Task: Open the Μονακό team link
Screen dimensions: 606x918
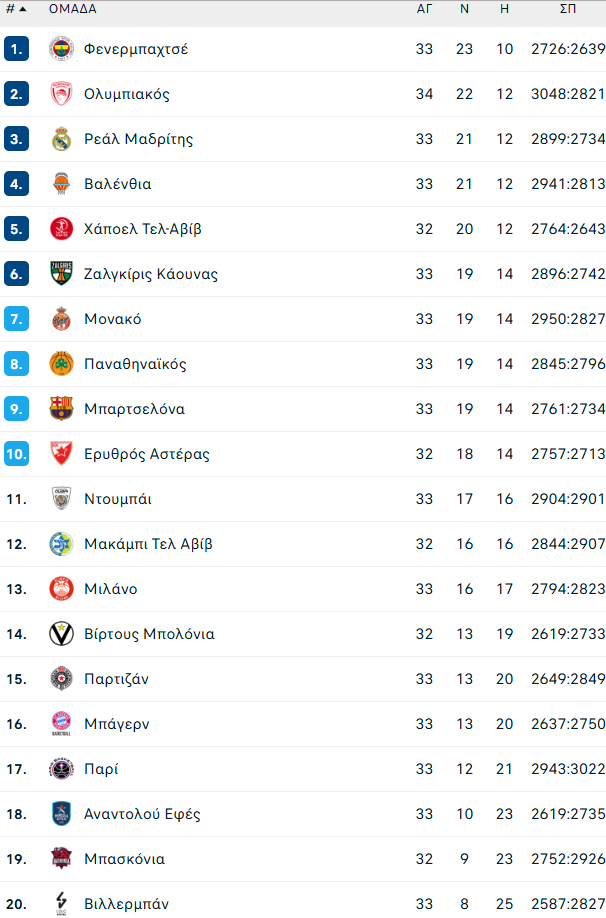Action: (x=113, y=319)
